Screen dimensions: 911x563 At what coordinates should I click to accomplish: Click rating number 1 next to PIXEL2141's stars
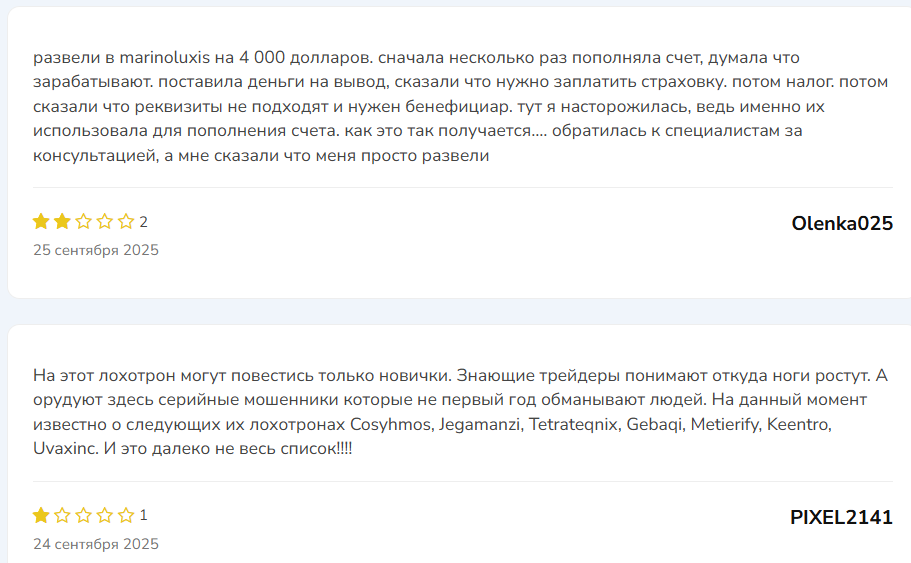click(144, 515)
